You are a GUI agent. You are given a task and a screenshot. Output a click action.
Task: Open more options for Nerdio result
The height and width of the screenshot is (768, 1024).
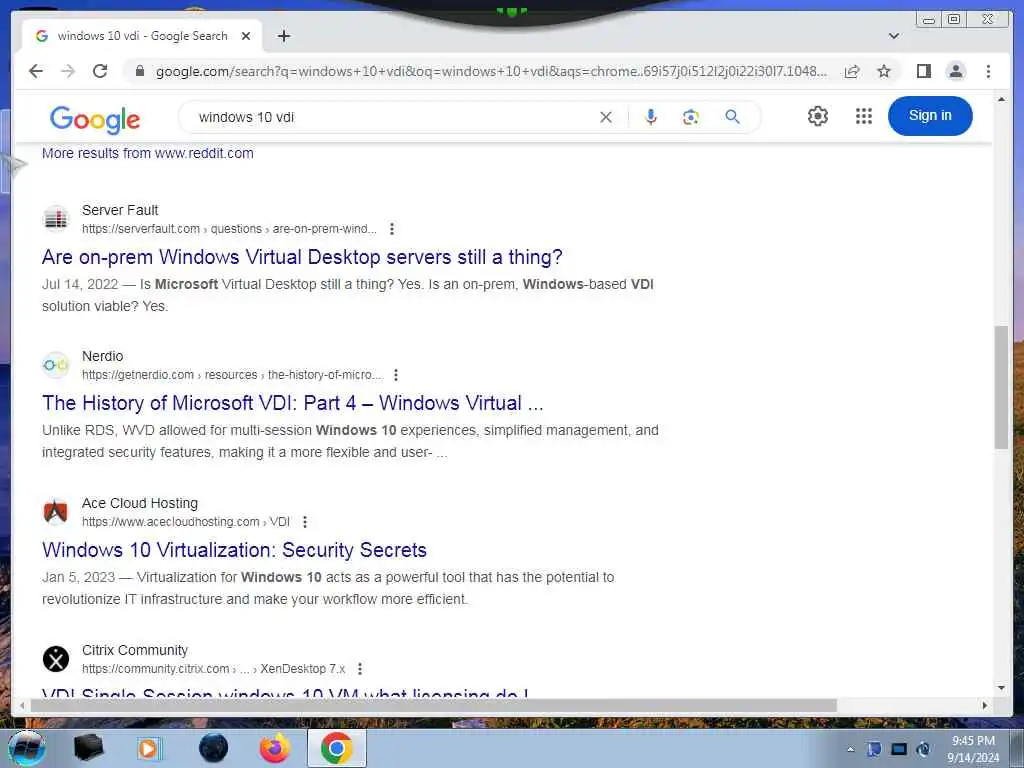[396, 375]
